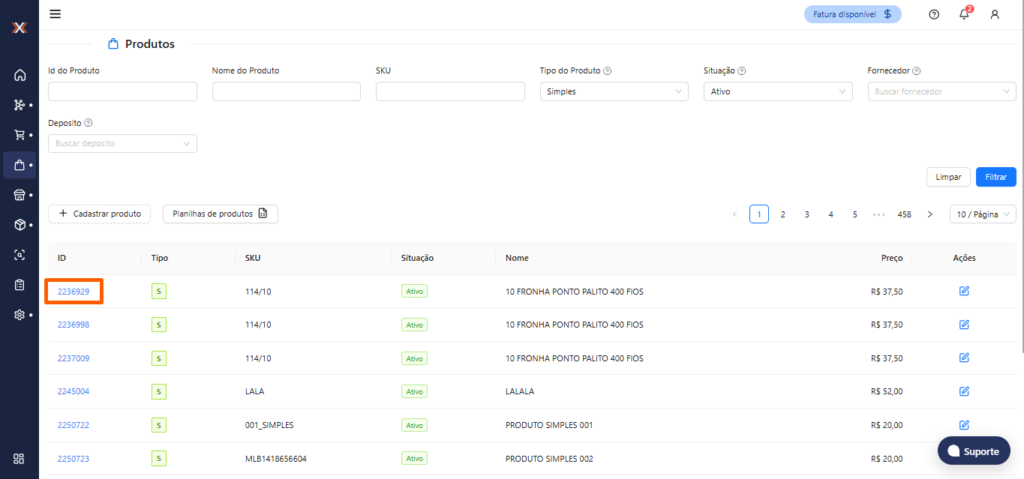Viewport: 1024px width, 479px height.
Task: Open the hamburger menu at top
Action: click(x=55, y=14)
